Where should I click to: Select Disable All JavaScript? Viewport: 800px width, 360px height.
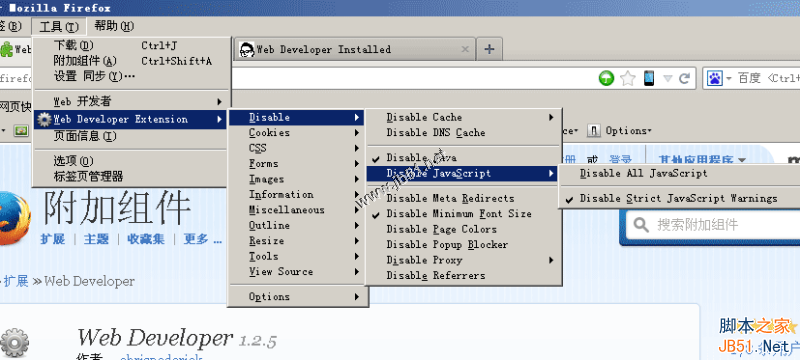[x=680, y=173]
